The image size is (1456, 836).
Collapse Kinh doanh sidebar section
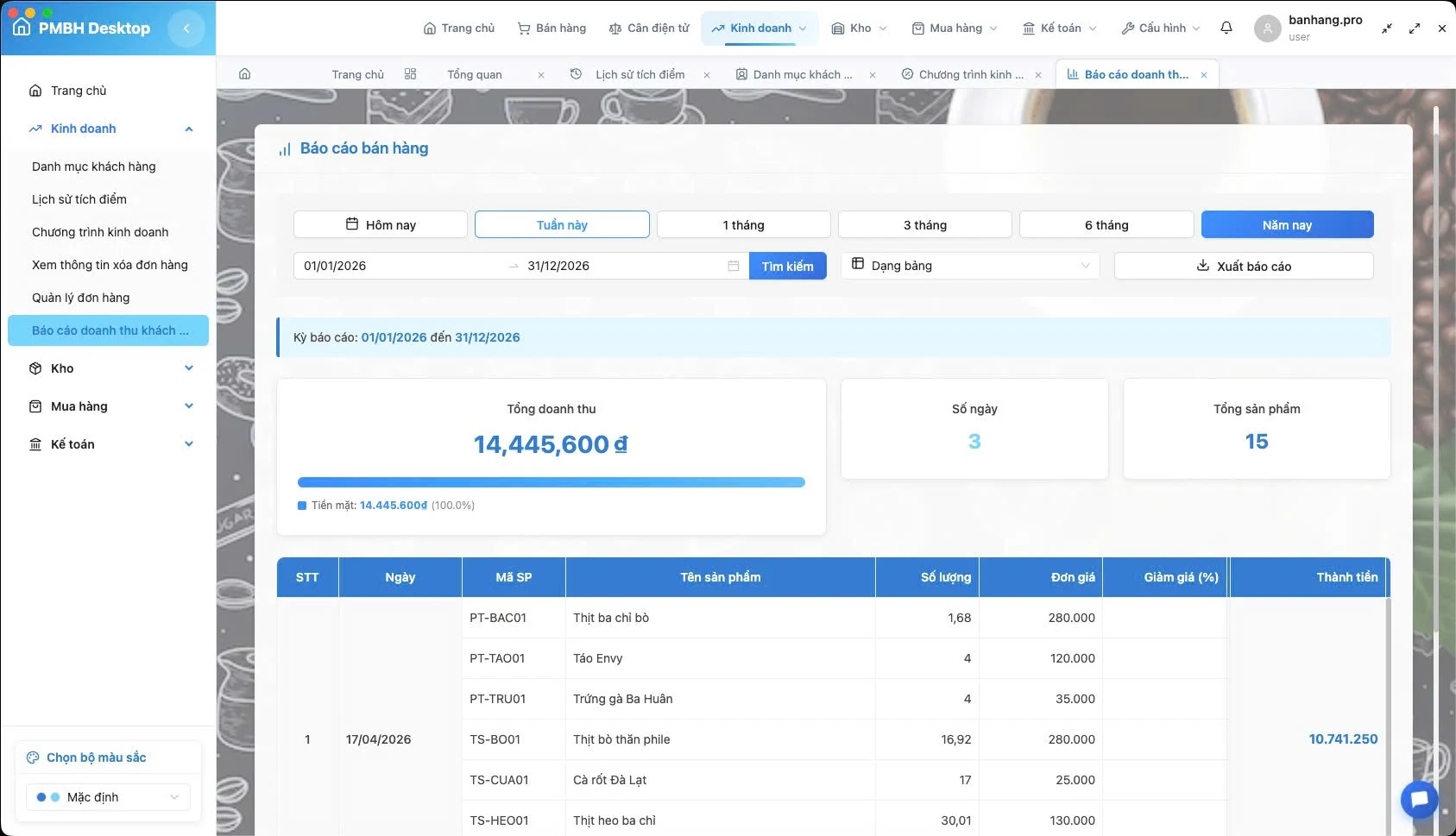tap(189, 129)
